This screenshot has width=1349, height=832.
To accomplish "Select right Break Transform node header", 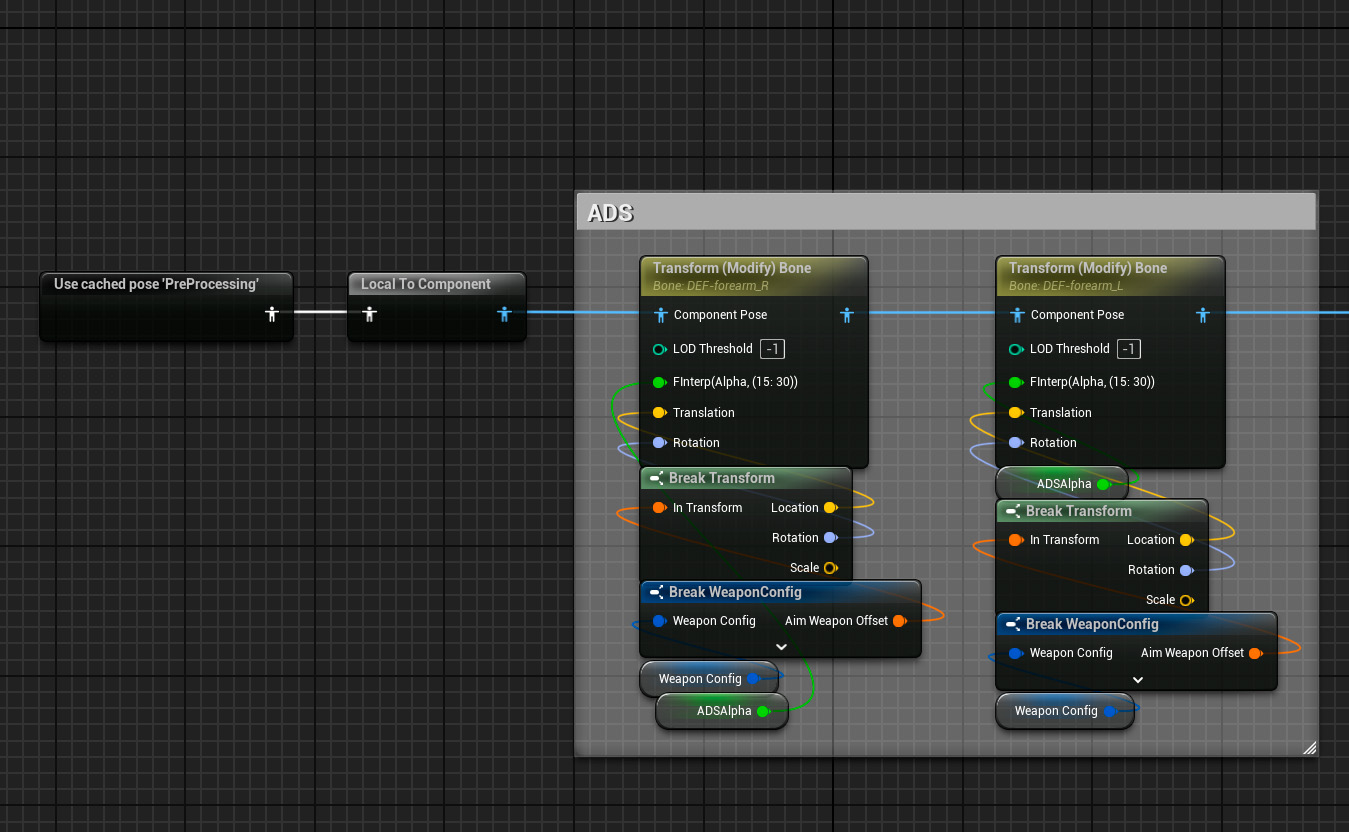I will pos(1102,511).
